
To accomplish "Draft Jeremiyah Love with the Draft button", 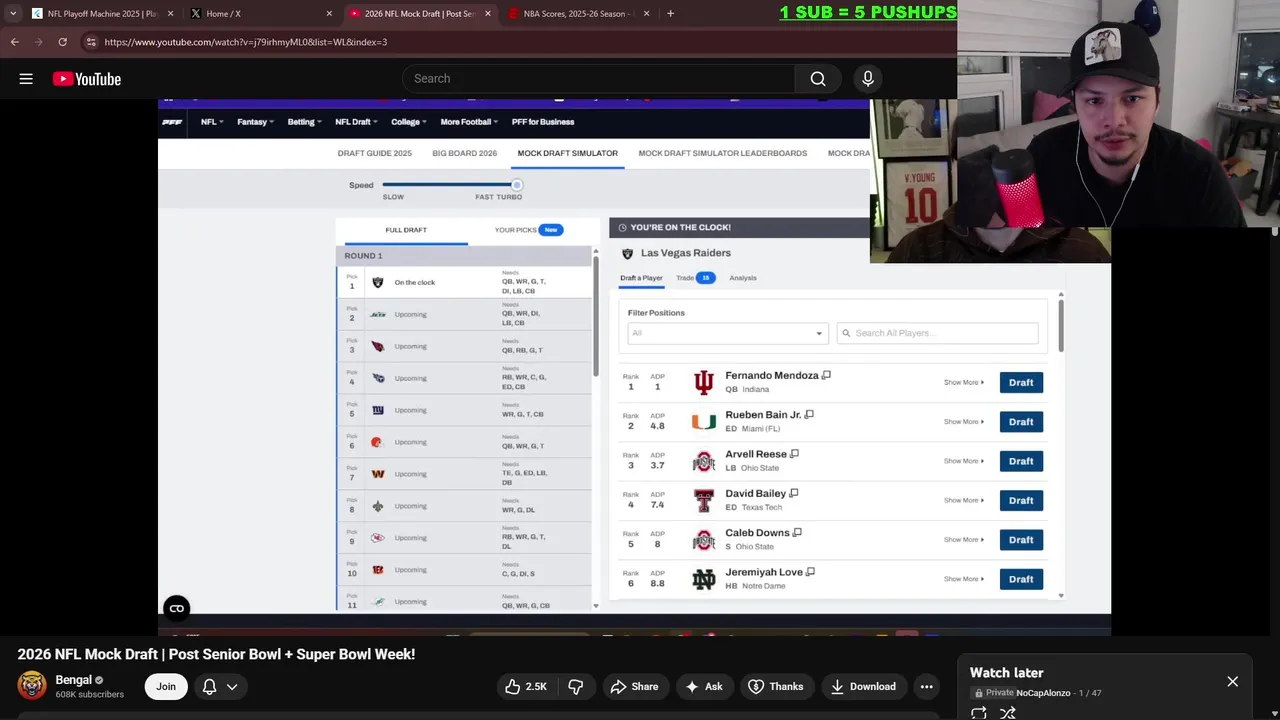I will click(x=1021, y=579).
